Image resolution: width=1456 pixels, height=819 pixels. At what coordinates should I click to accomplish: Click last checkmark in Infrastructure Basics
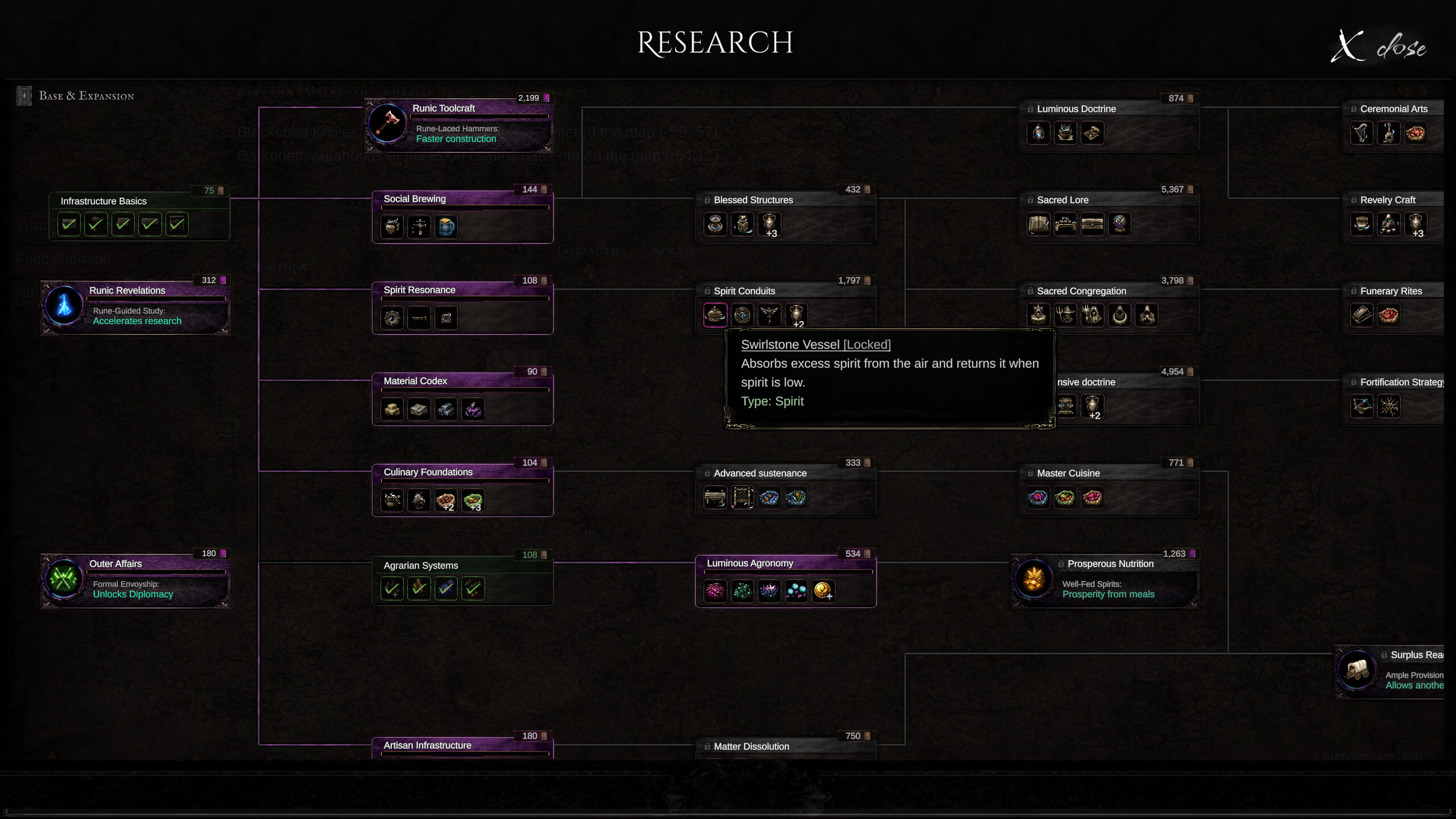click(177, 224)
